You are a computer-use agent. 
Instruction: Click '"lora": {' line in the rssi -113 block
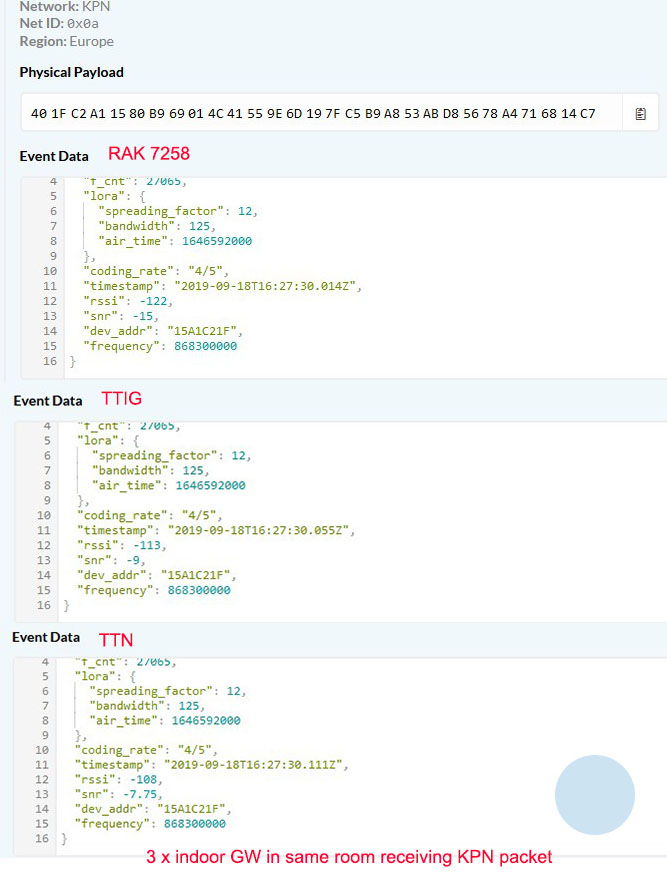click(x=108, y=441)
